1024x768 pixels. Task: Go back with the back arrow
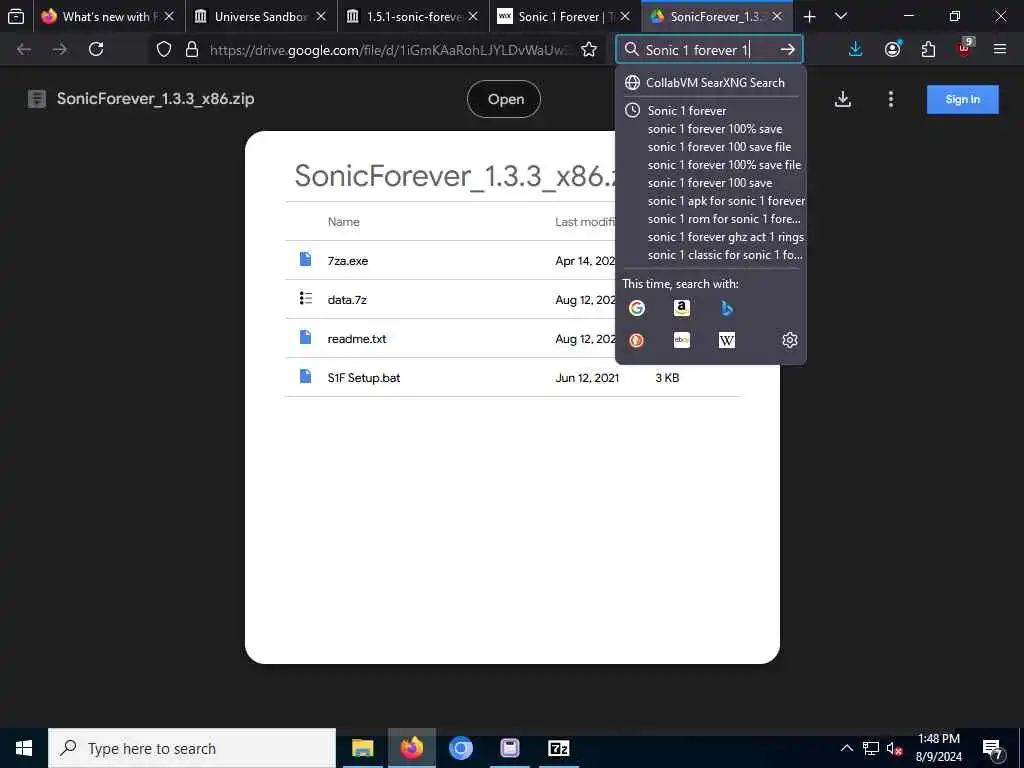pos(24,49)
